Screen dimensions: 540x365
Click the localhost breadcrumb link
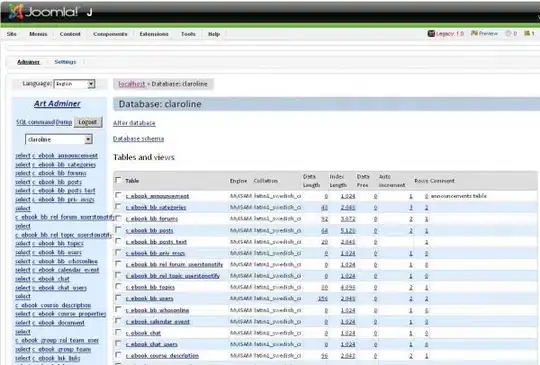click(x=132, y=84)
